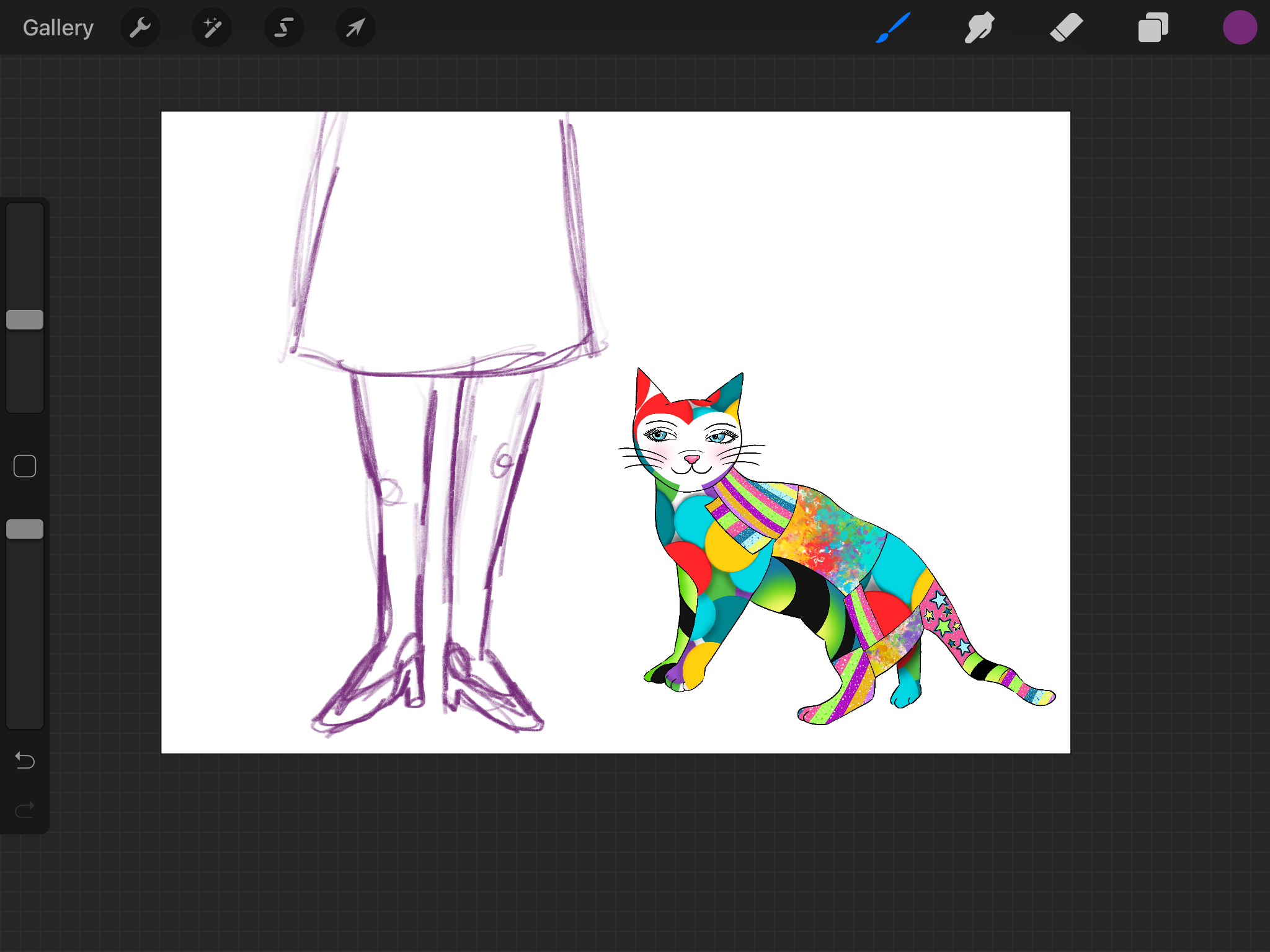
Task: Select the Smudge tool
Action: (979, 27)
